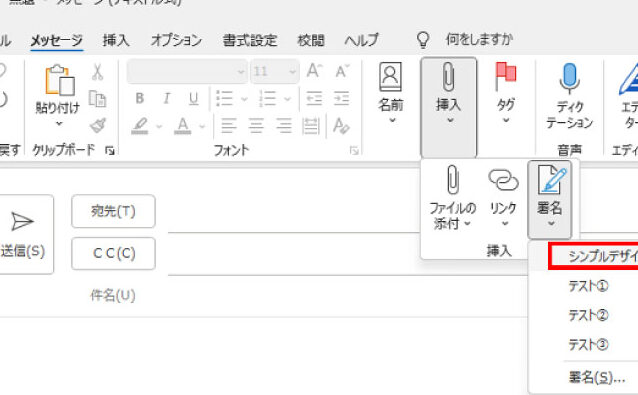Open the font color A picker
The image size is (638, 395).
click(x=183, y=126)
